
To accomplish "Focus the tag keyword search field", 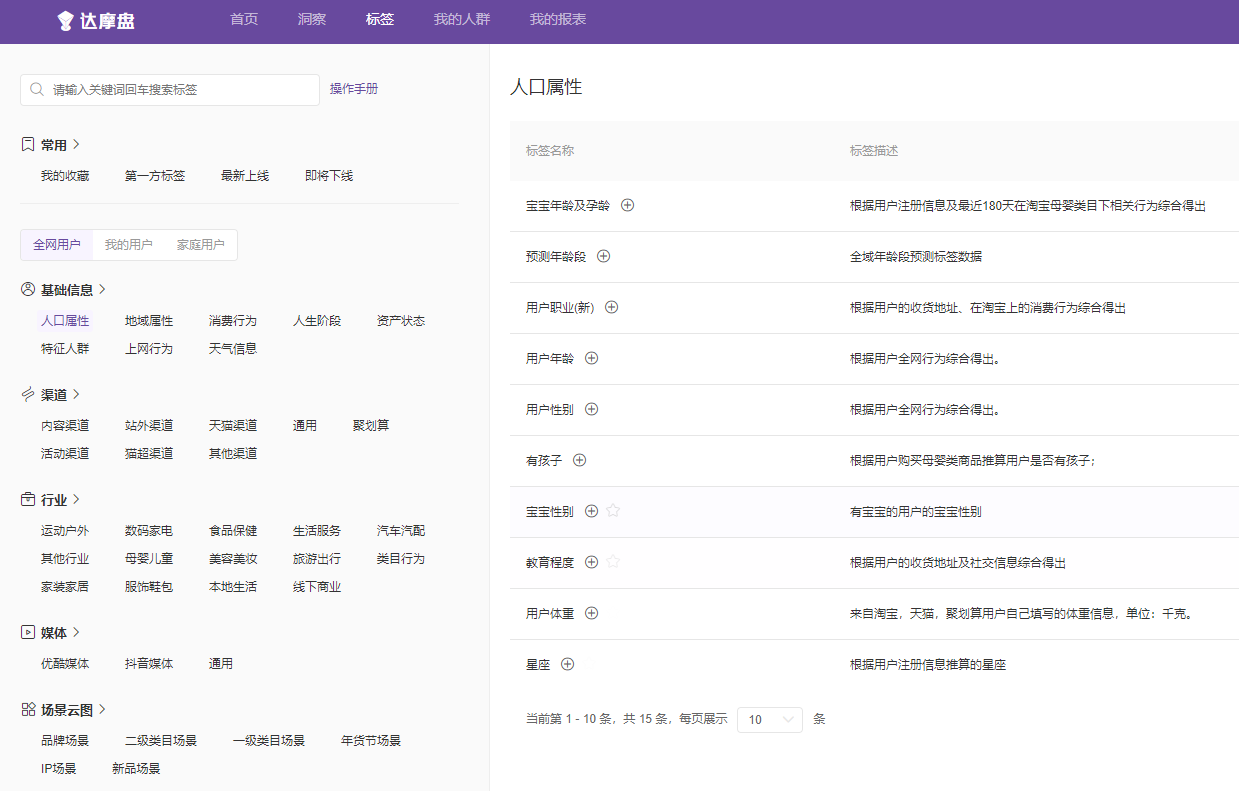I will 170,89.
